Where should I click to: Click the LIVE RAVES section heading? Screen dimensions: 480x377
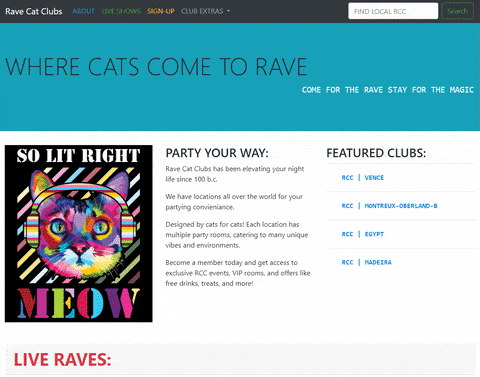coord(62,360)
